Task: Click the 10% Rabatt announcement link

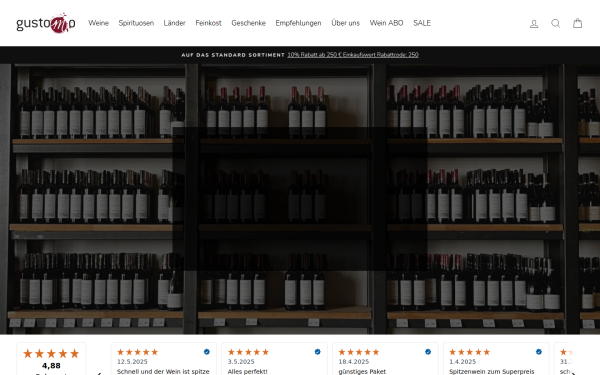Action: tap(353, 55)
